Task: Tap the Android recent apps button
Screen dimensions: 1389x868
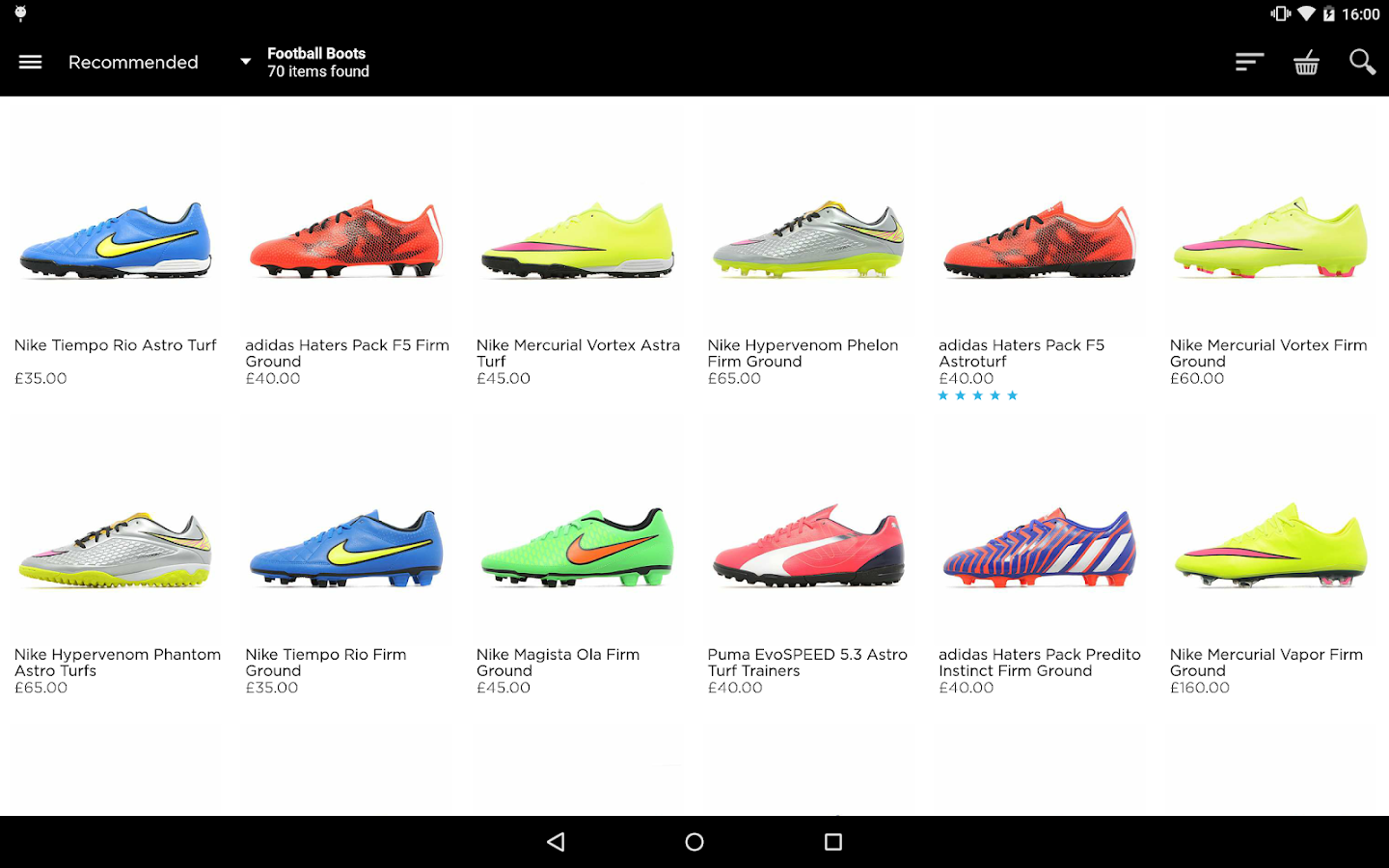Action: (x=833, y=842)
